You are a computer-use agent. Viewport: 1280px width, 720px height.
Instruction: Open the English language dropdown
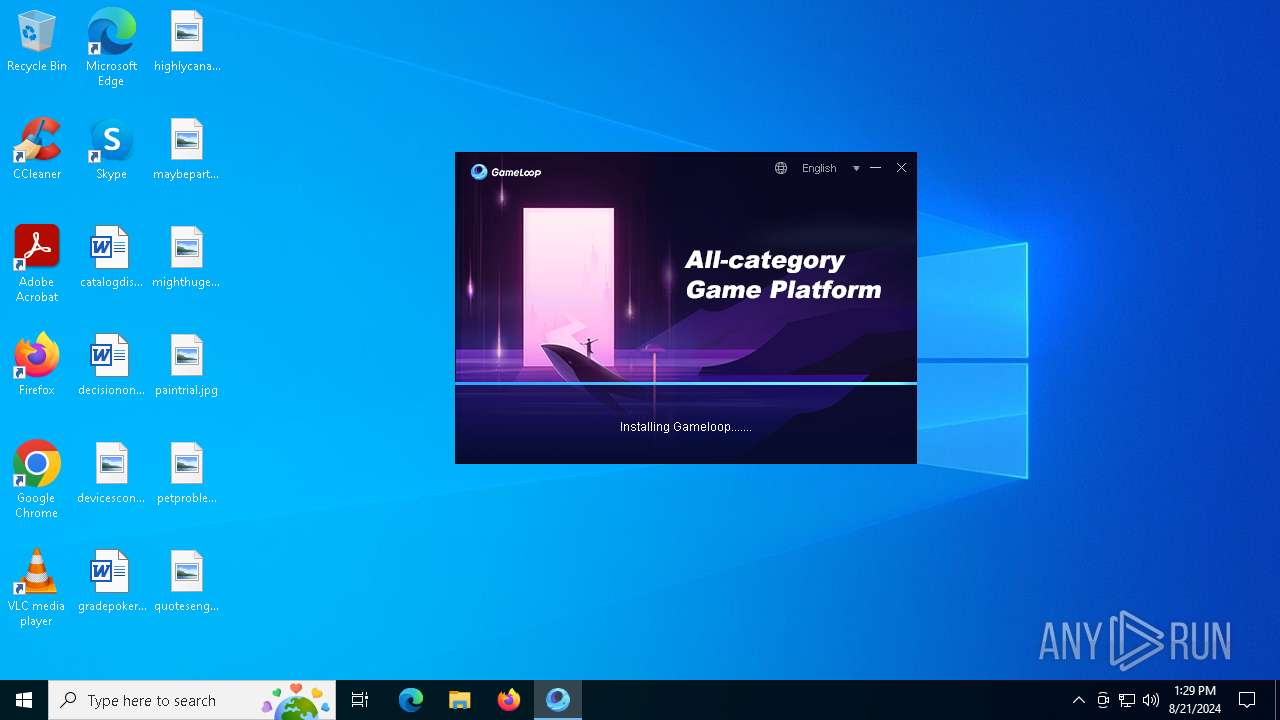coord(819,168)
